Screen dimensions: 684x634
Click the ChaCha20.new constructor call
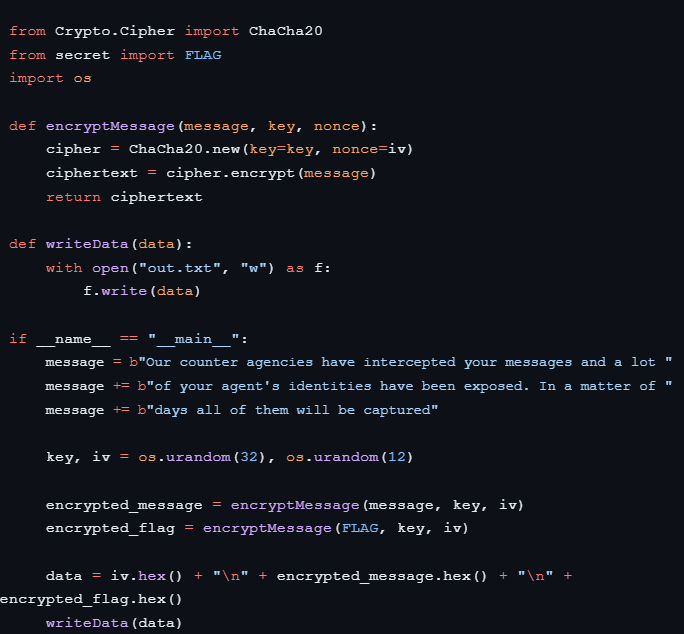point(174,149)
